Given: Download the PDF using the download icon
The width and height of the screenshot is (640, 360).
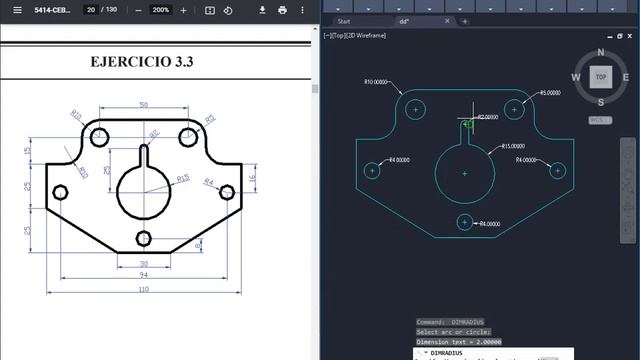Looking at the screenshot, I should 262,10.
